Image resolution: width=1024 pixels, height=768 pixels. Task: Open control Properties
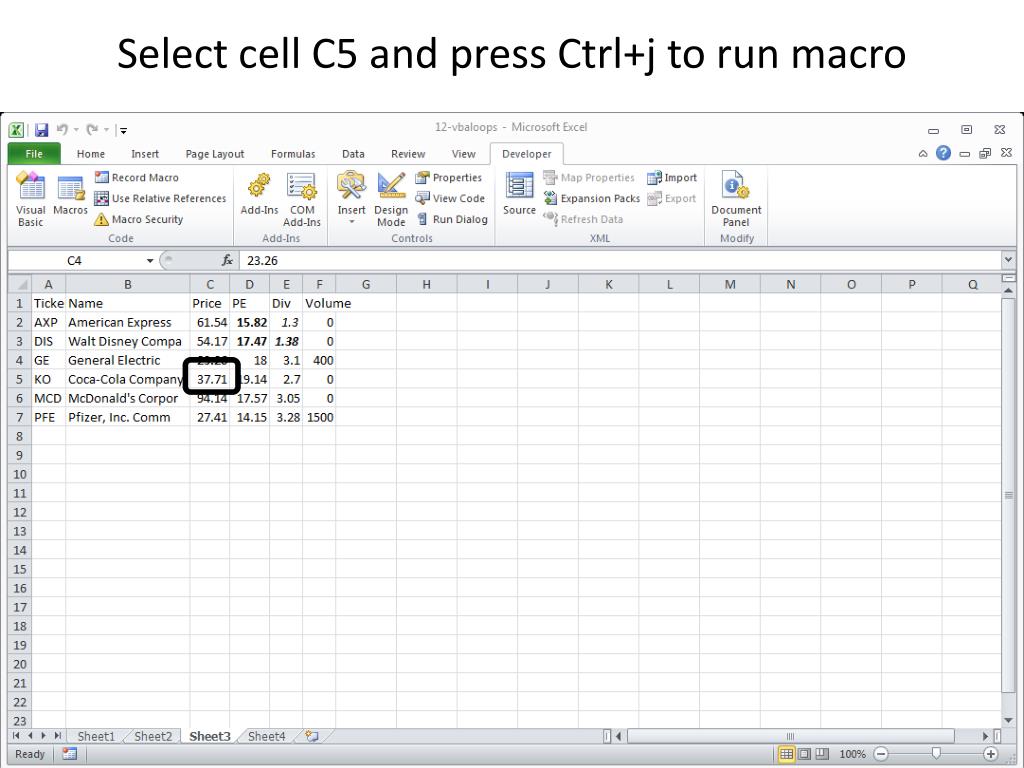pos(449,178)
